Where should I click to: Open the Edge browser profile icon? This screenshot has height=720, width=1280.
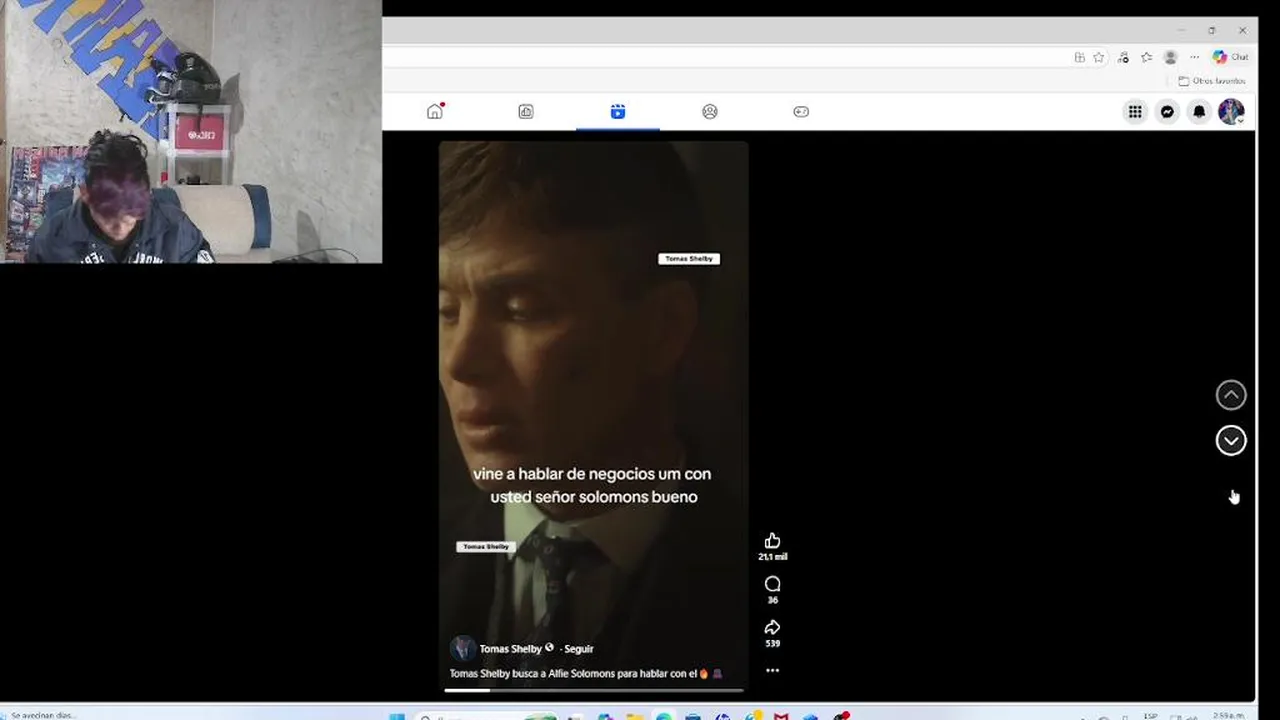coord(1170,57)
